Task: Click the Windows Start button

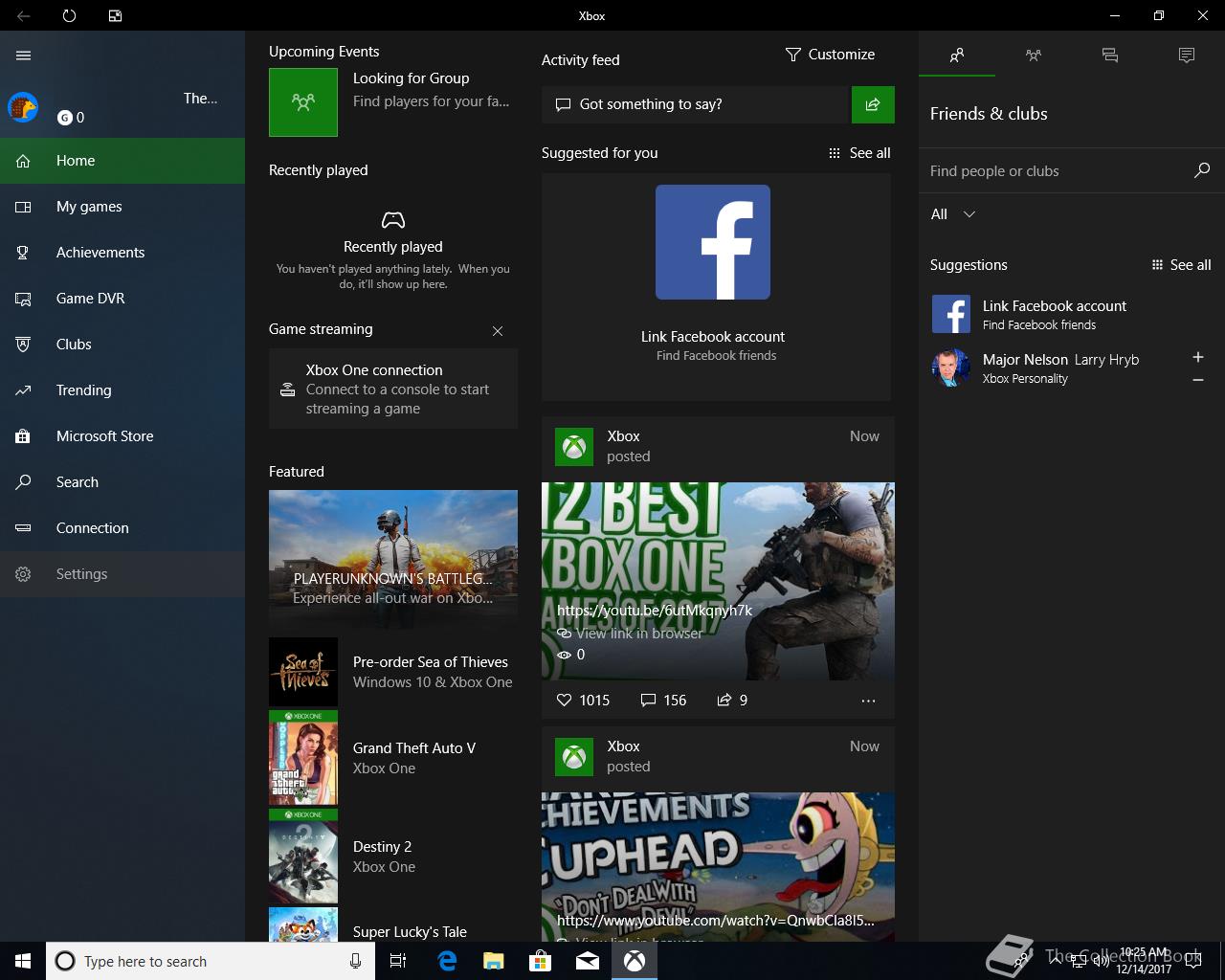Action: click(23, 961)
